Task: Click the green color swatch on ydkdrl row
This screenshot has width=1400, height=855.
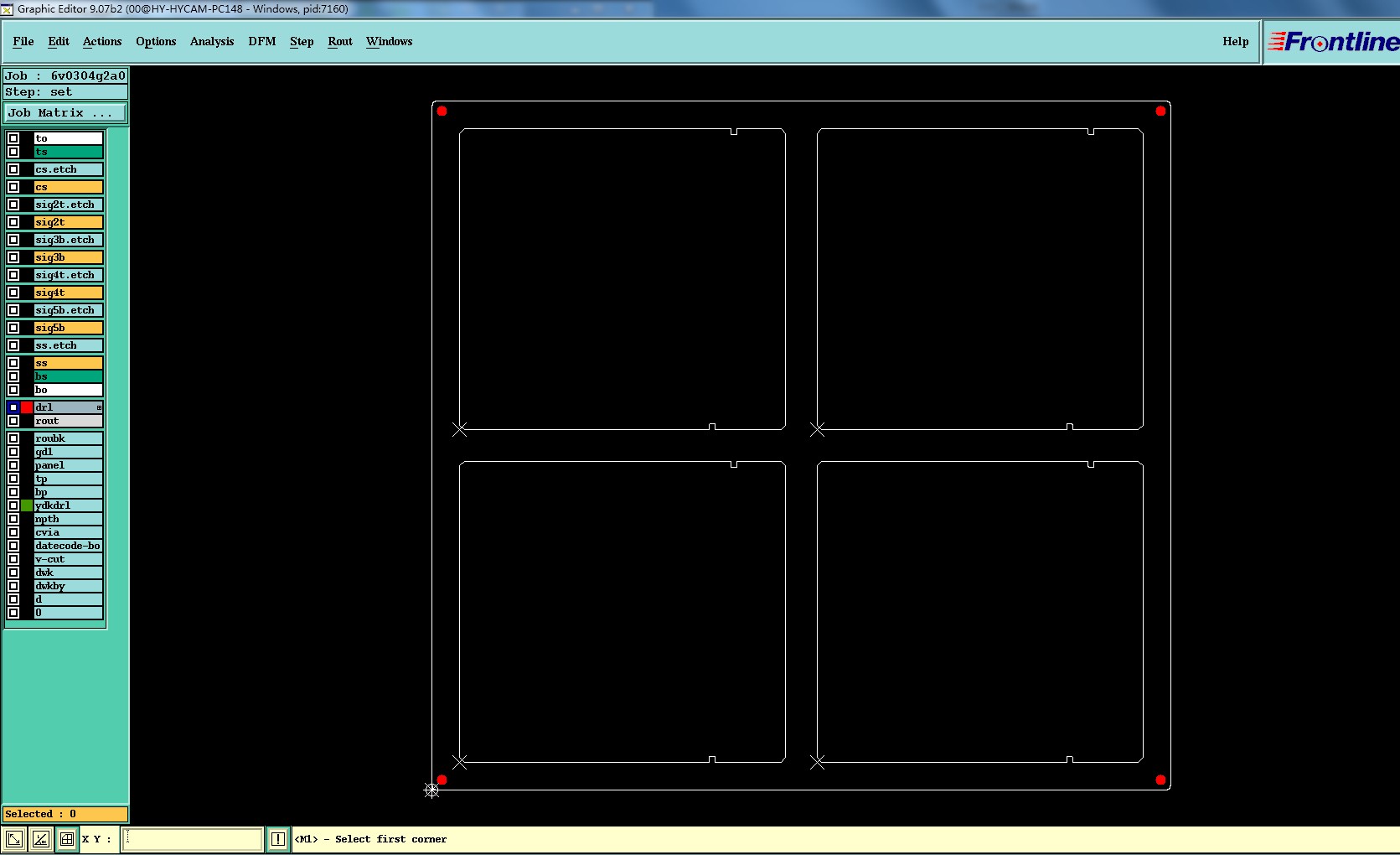Action: click(x=27, y=505)
